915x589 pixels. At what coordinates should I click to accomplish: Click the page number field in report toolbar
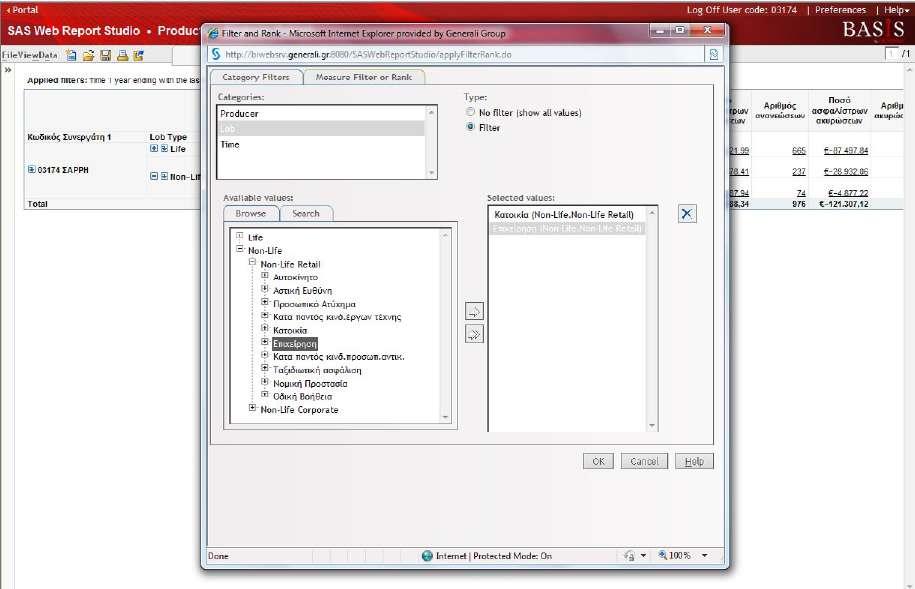(891, 54)
